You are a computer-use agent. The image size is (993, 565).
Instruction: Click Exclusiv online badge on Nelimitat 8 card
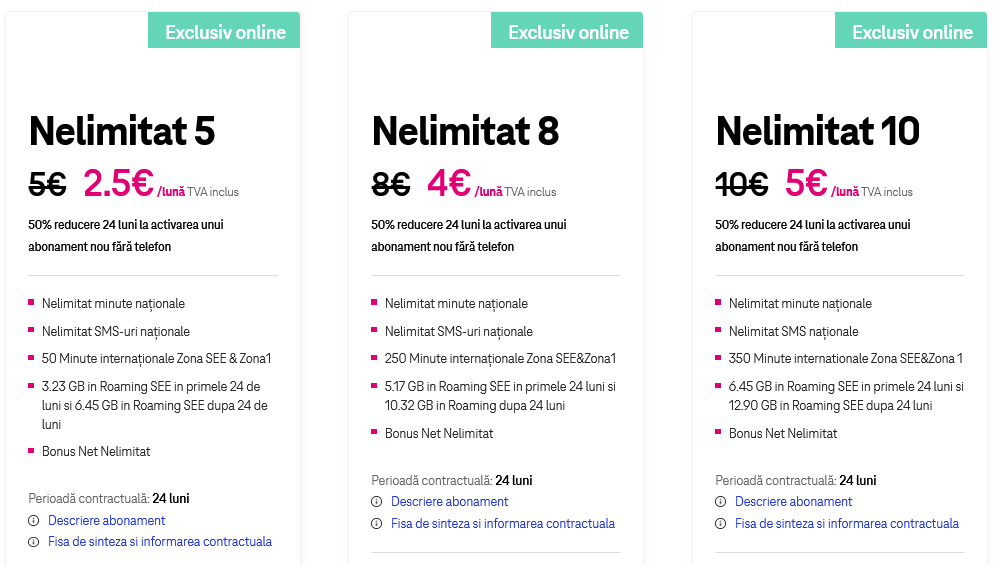[x=568, y=32]
